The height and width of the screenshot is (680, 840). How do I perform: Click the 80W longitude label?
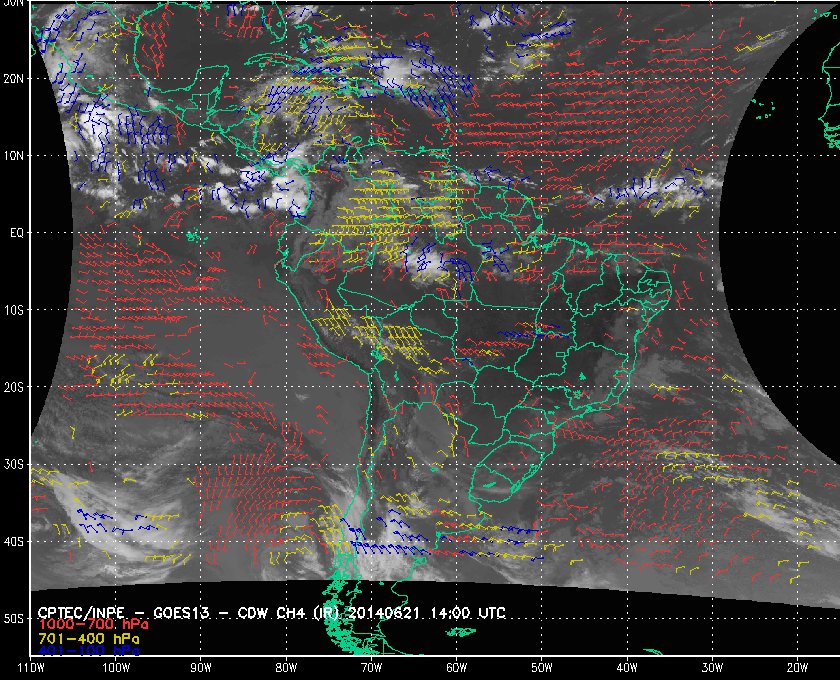pos(286,668)
